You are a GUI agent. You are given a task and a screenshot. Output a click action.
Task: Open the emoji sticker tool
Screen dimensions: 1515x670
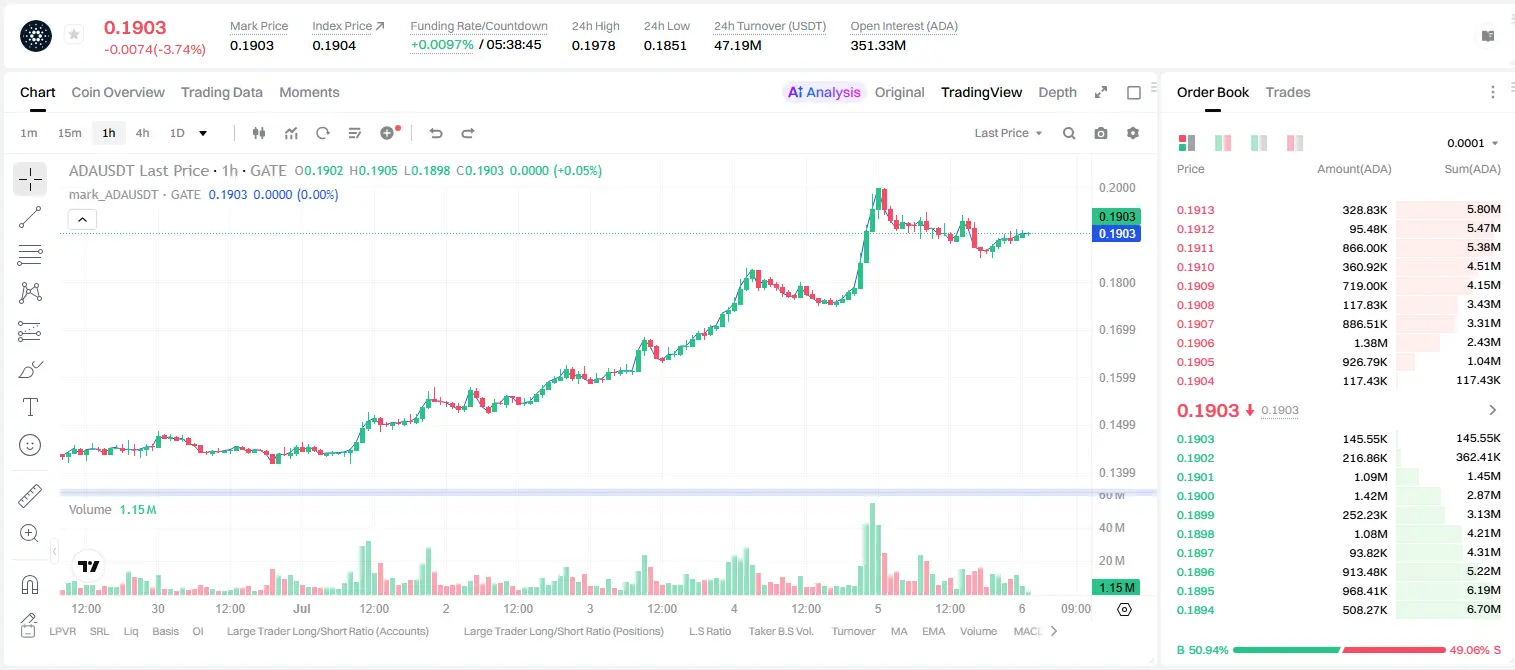(30, 445)
